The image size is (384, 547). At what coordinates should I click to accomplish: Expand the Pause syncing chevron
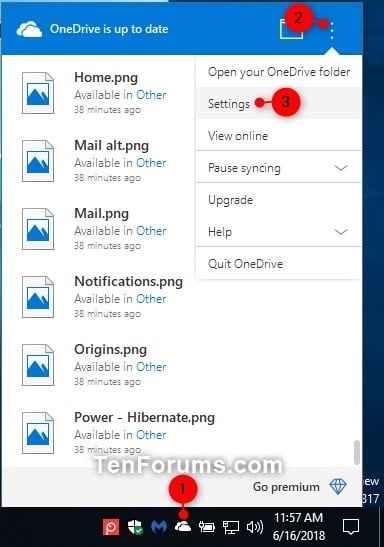click(x=341, y=168)
